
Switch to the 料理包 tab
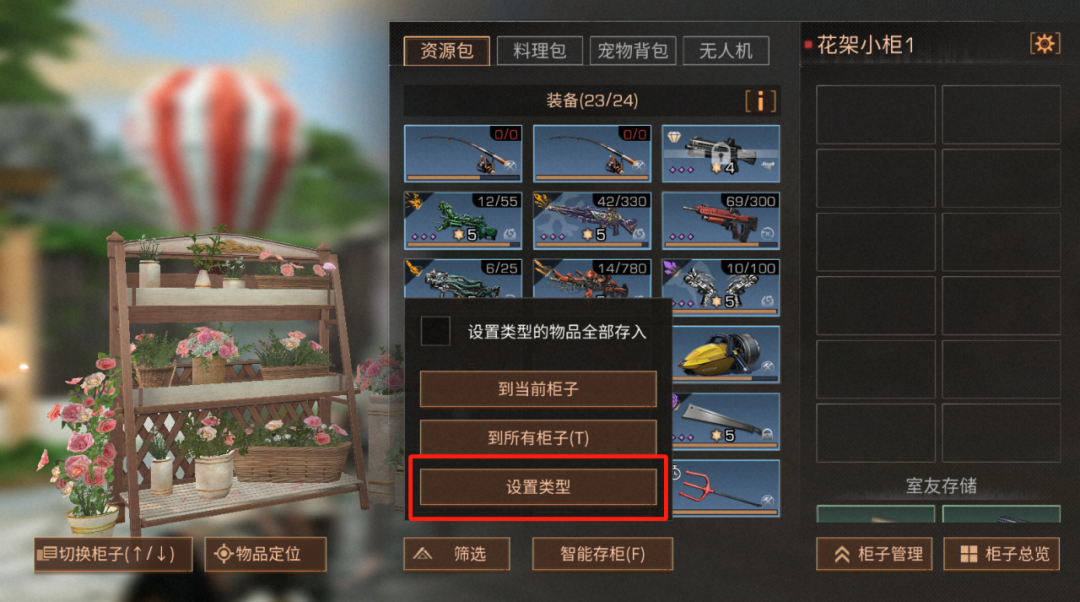tap(539, 51)
